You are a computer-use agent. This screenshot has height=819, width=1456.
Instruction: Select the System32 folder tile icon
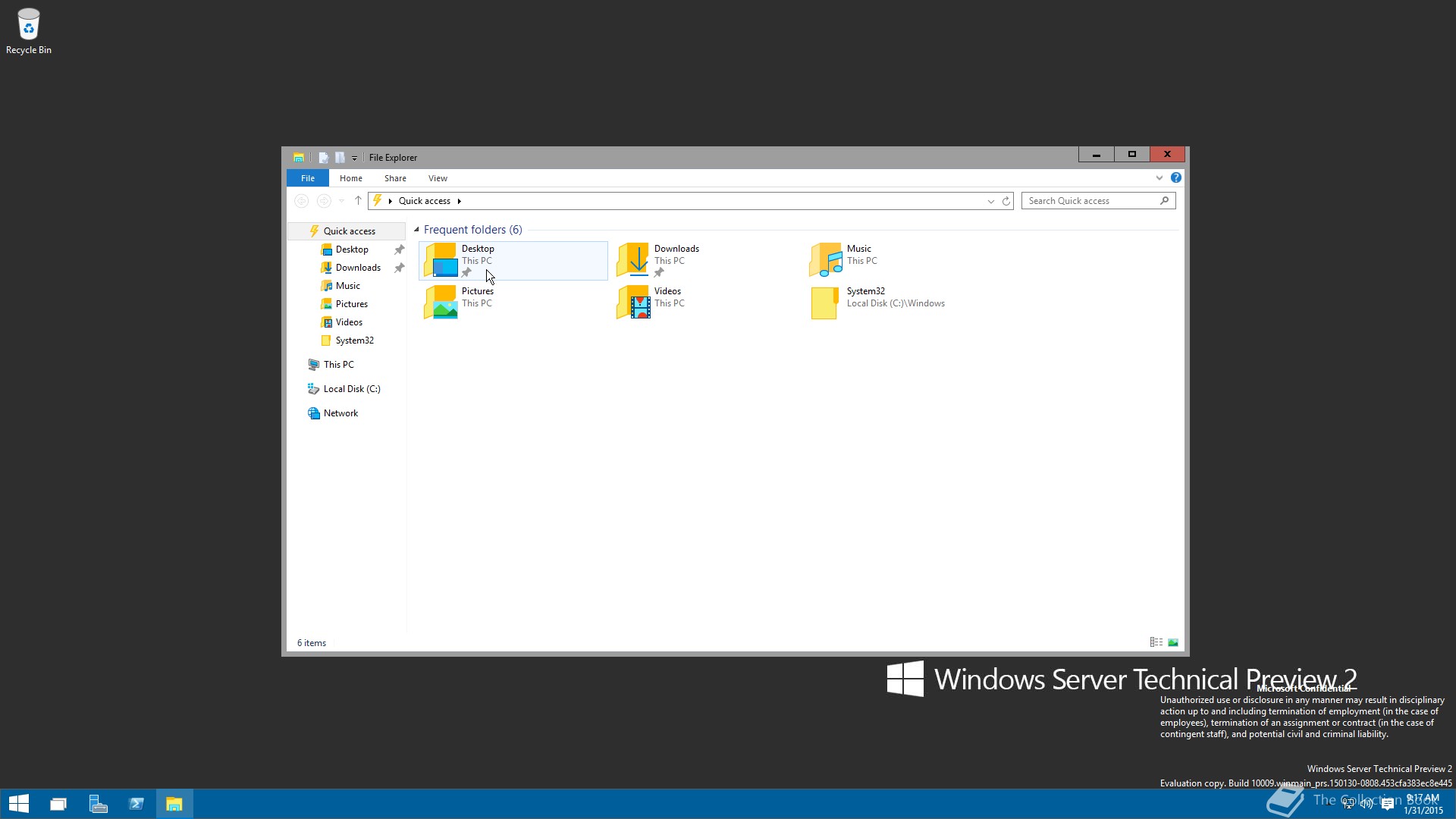point(824,303)
